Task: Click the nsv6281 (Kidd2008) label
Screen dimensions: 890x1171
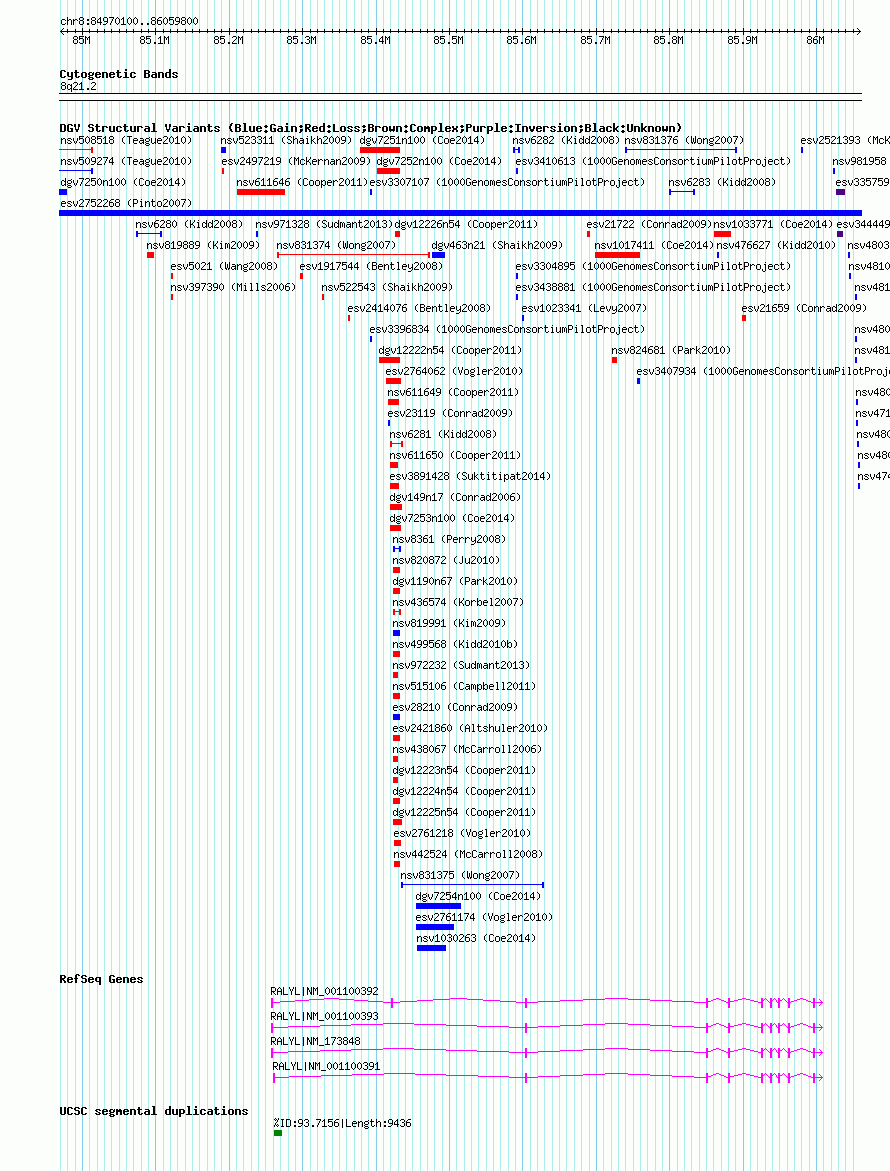Action: coord(443,433)
